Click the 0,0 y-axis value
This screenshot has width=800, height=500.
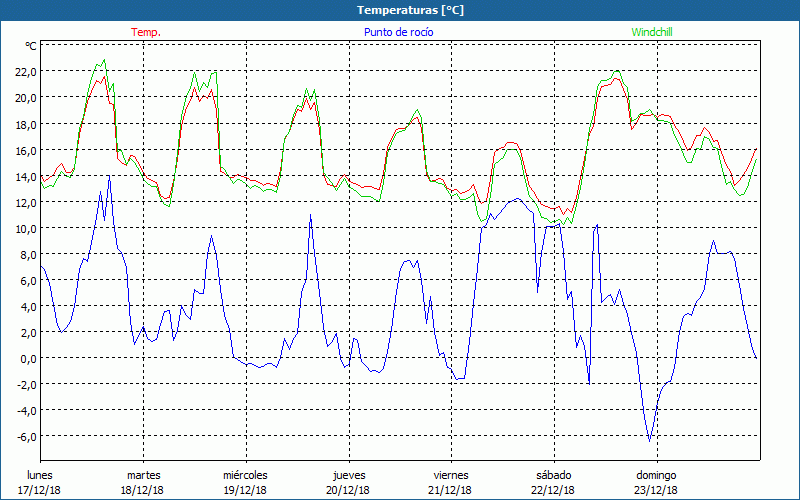click(28, 359)
